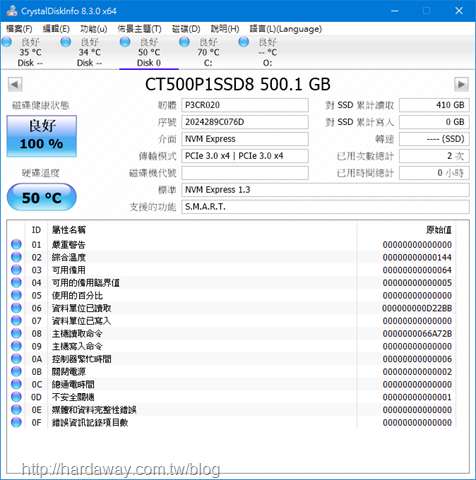Click status icon of attribute 02
Image resolution: width=476 pixels, height=480 pixels.
click(x=16, y=257)
